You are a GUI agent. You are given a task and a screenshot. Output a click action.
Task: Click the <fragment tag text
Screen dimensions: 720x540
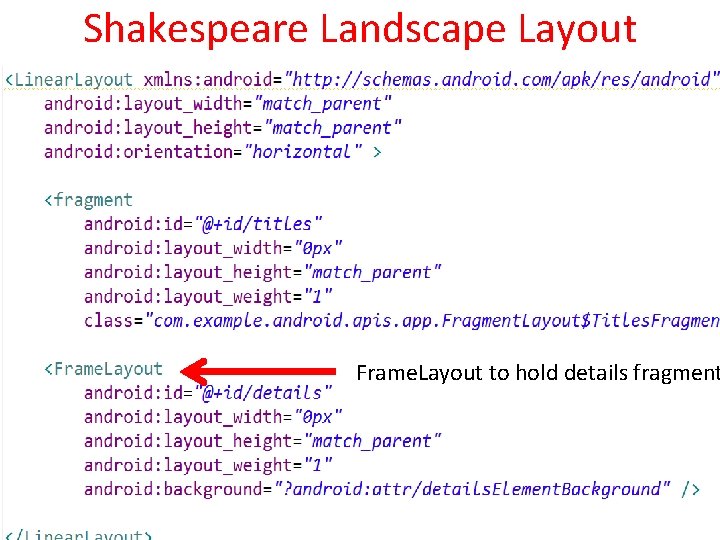(89, 201)
